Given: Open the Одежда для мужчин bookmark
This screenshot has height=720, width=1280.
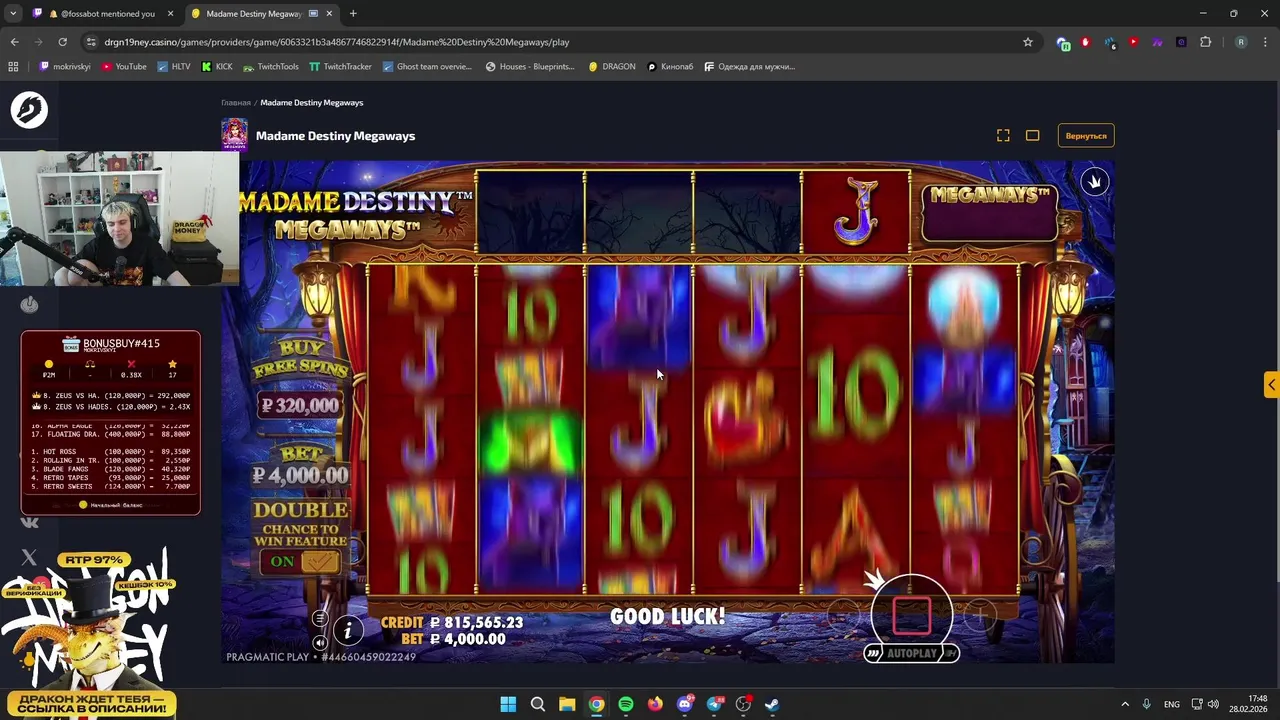Looking at the screenshot, I should pos(750,67).
